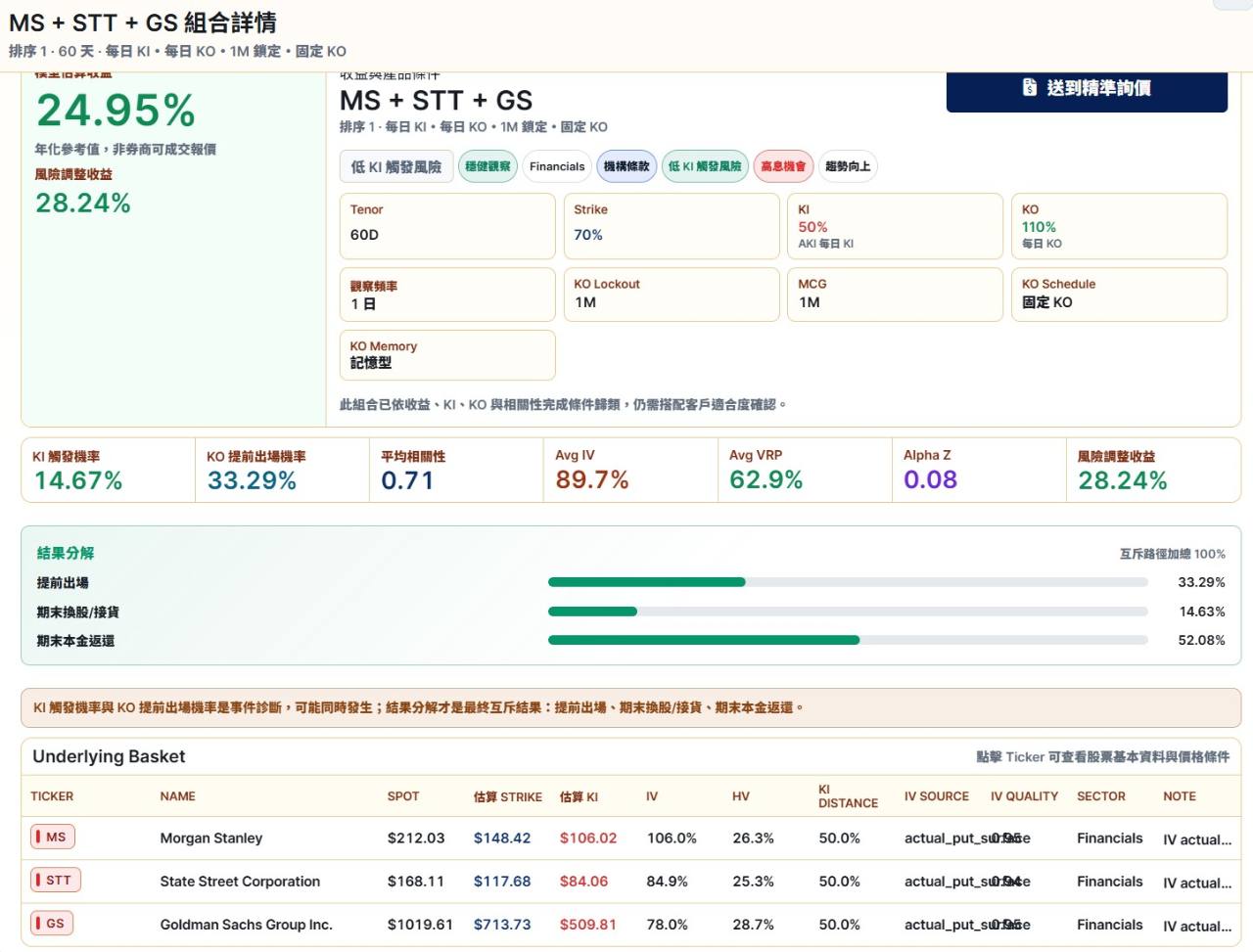Click the 估算 STRIKE column header
This screenshot has width=1253, height=952.
pos(508,796)
